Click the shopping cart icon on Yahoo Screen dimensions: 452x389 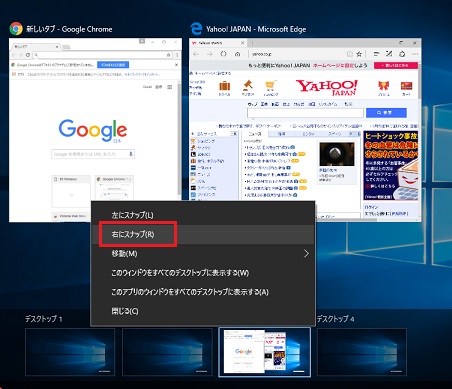coord(270,86)
